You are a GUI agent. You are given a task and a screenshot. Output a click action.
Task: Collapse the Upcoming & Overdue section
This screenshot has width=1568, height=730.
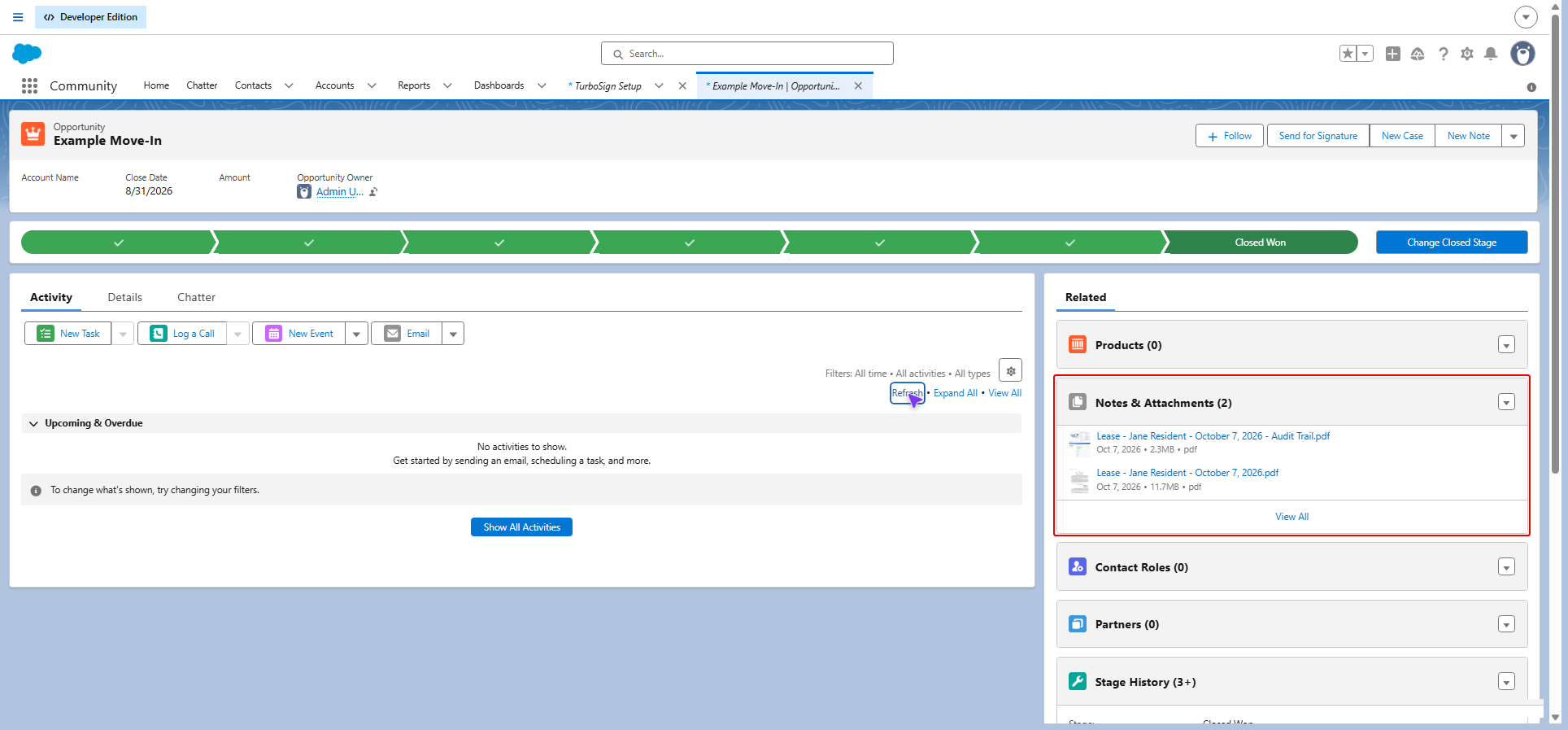(x=33, y=423)
